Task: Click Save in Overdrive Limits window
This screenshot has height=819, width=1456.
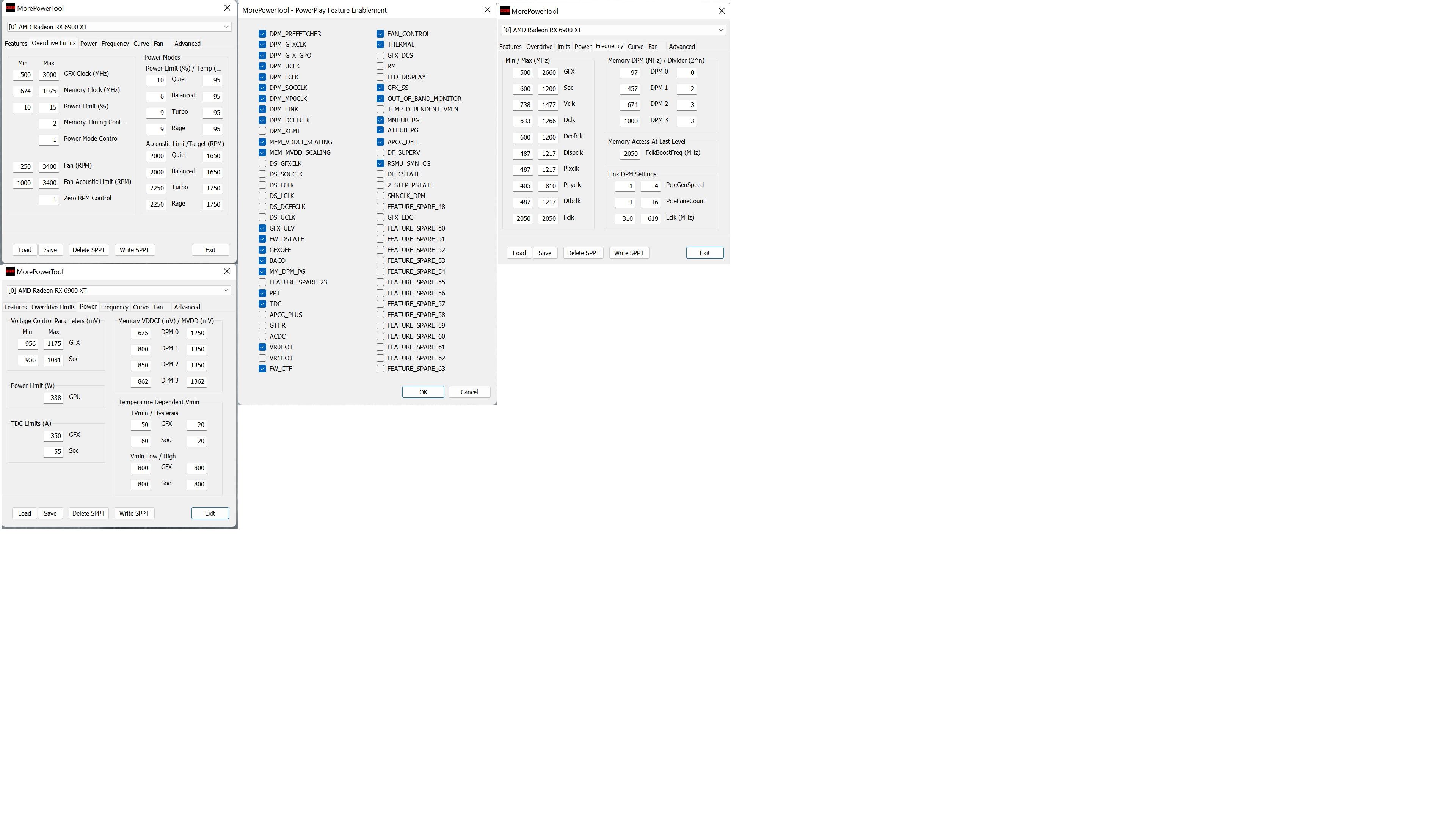Action: coord(50,250)
